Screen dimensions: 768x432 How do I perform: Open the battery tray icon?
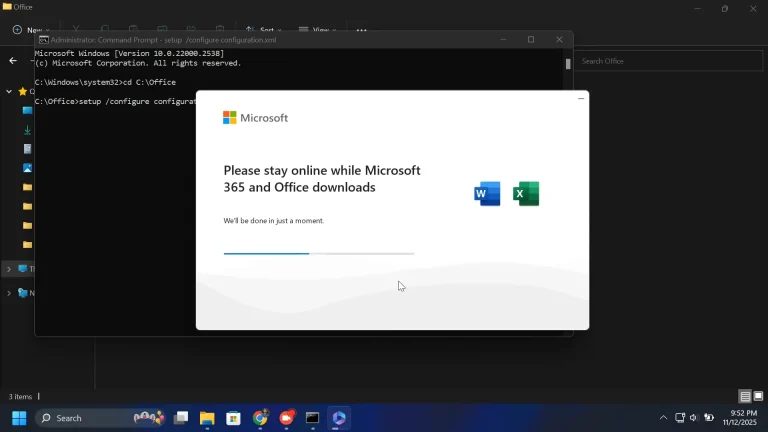point(709,418)
